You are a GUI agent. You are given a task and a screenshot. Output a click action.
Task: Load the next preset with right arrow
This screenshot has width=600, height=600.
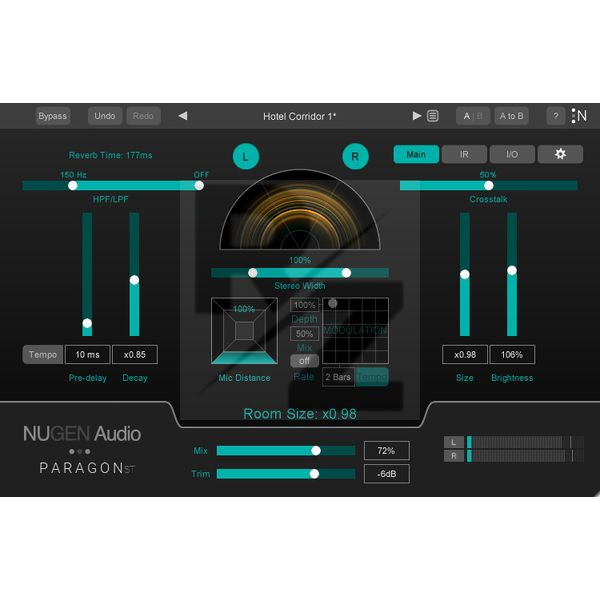[x=417, y=116]
